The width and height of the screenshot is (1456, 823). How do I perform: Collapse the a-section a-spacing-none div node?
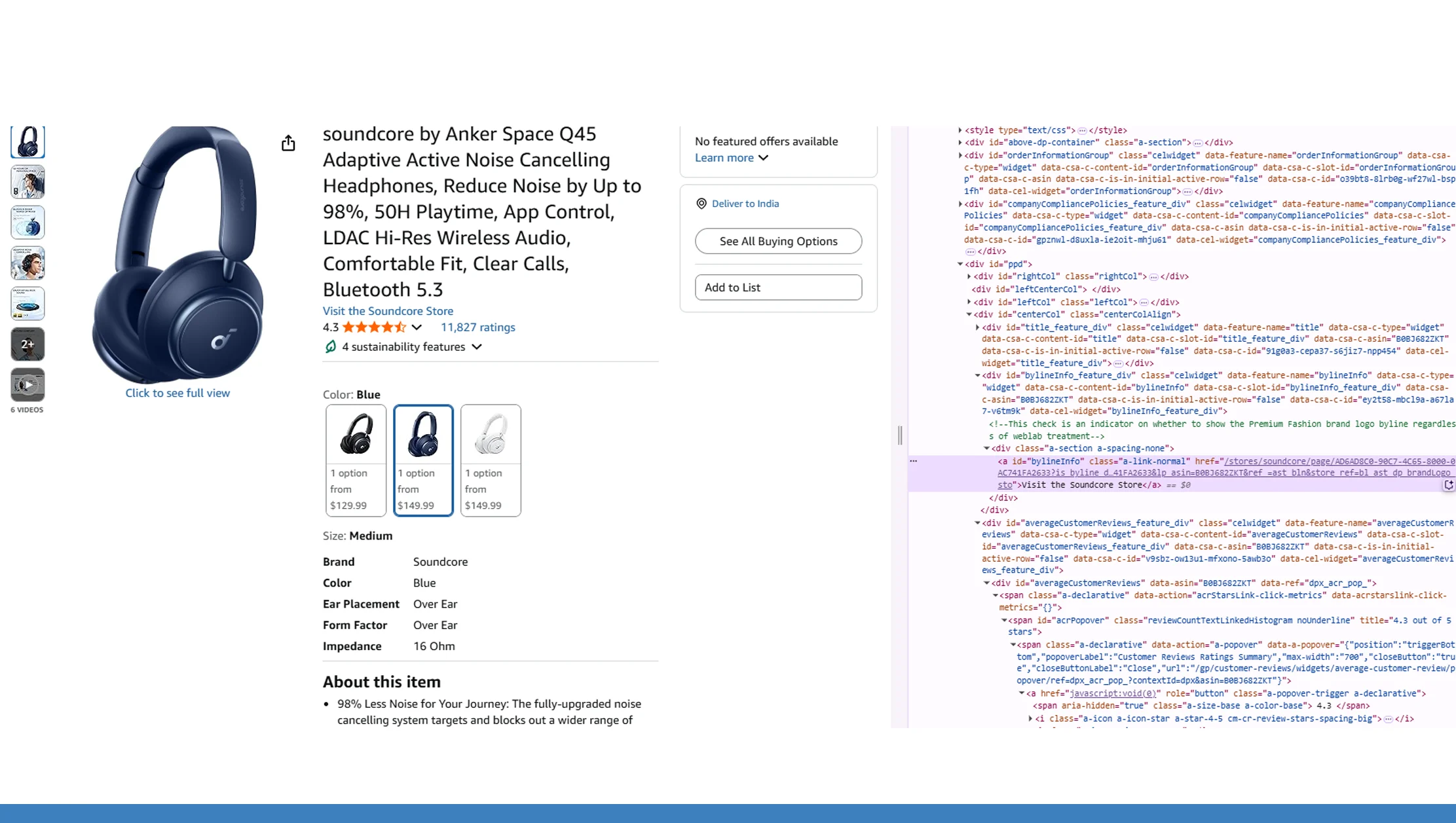[987, 448]
